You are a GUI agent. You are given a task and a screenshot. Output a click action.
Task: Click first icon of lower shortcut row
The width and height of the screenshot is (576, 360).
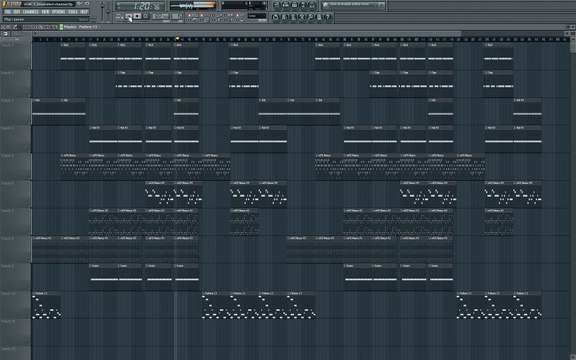pos(276,17)
